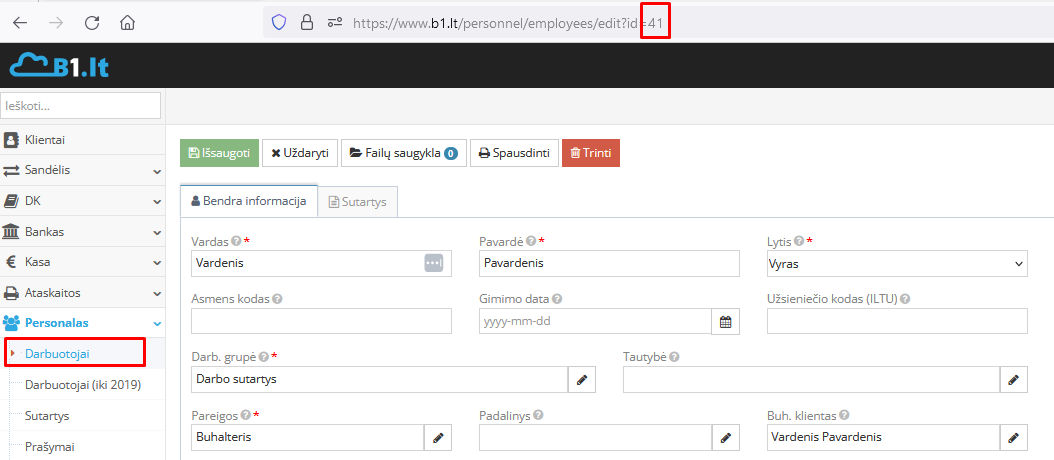
Task: Delete the employee using Trinti button
Action: pyautogui.click(x=590, y=153)
